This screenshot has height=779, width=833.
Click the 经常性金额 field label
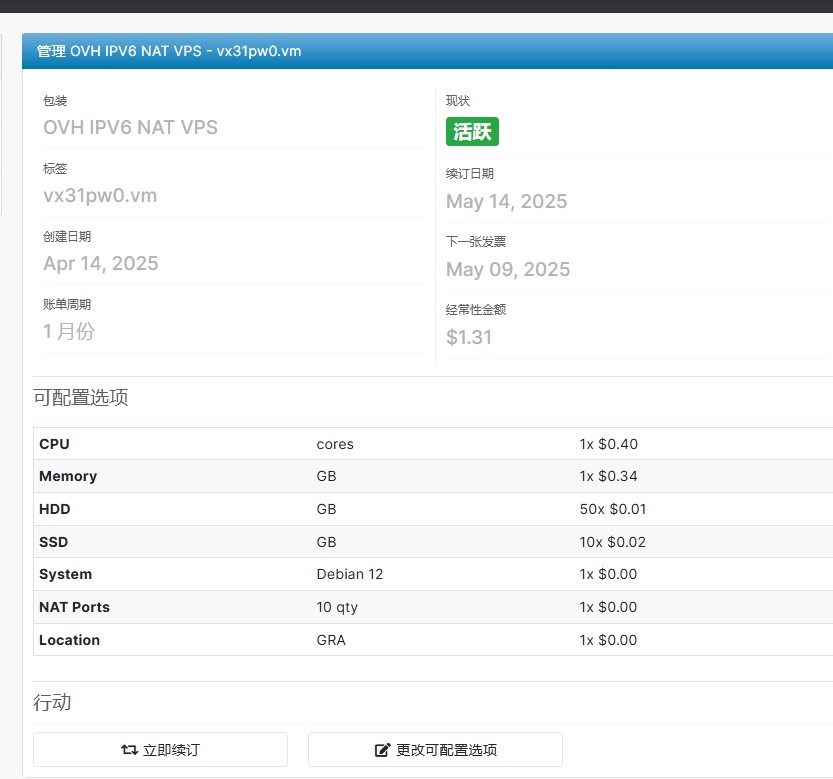476,310
